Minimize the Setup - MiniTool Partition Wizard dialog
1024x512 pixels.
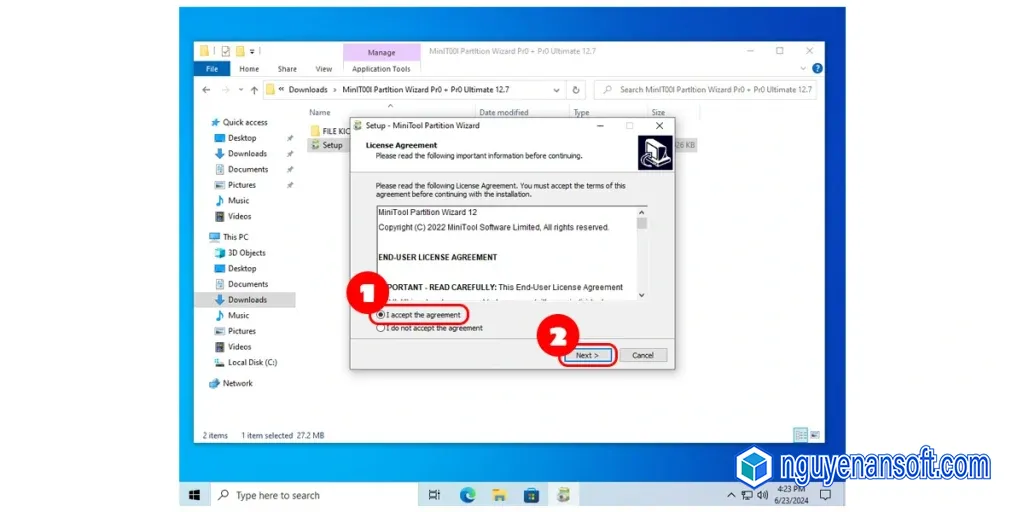click(x=600, y=125)
